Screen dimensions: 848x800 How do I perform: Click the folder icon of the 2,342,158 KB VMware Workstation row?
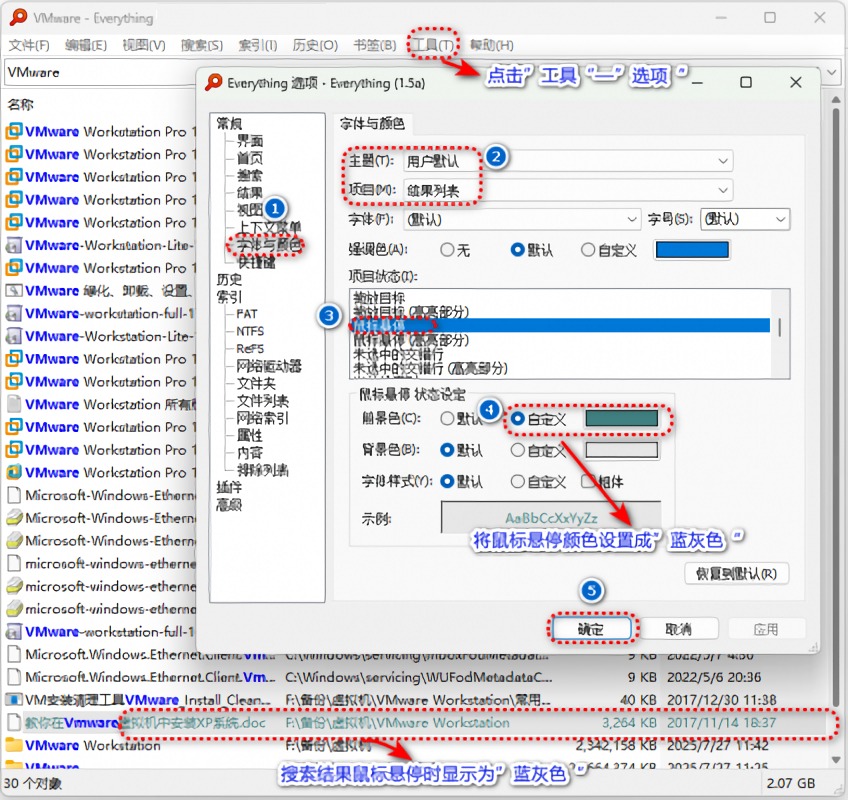[14, 745]
